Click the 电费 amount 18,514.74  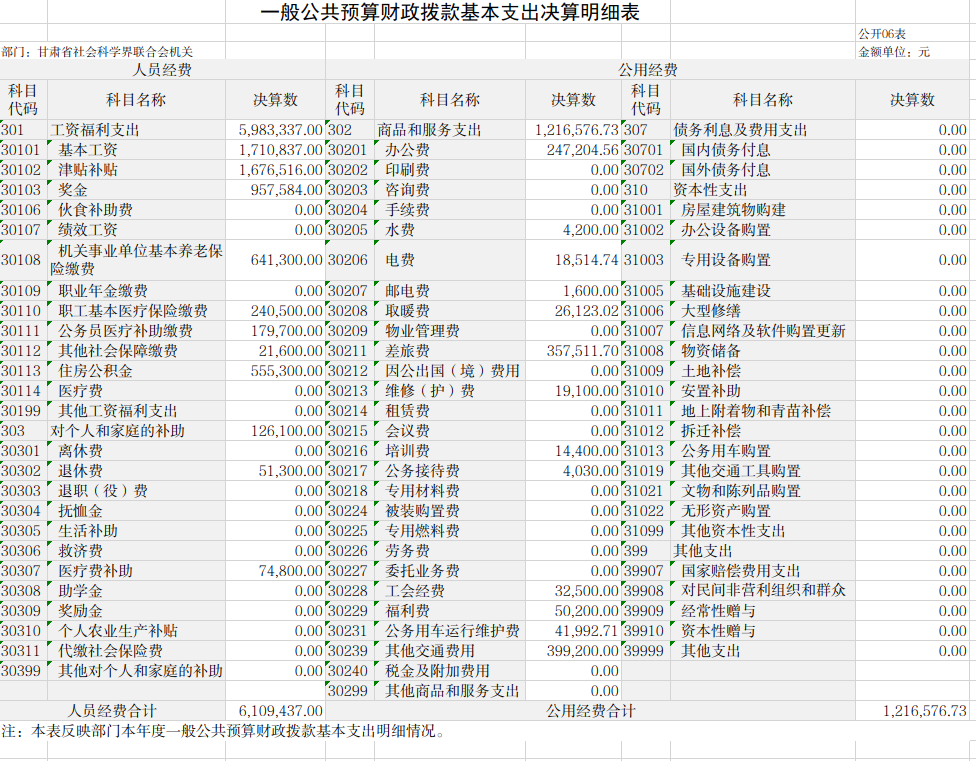[x=587, y=260]
